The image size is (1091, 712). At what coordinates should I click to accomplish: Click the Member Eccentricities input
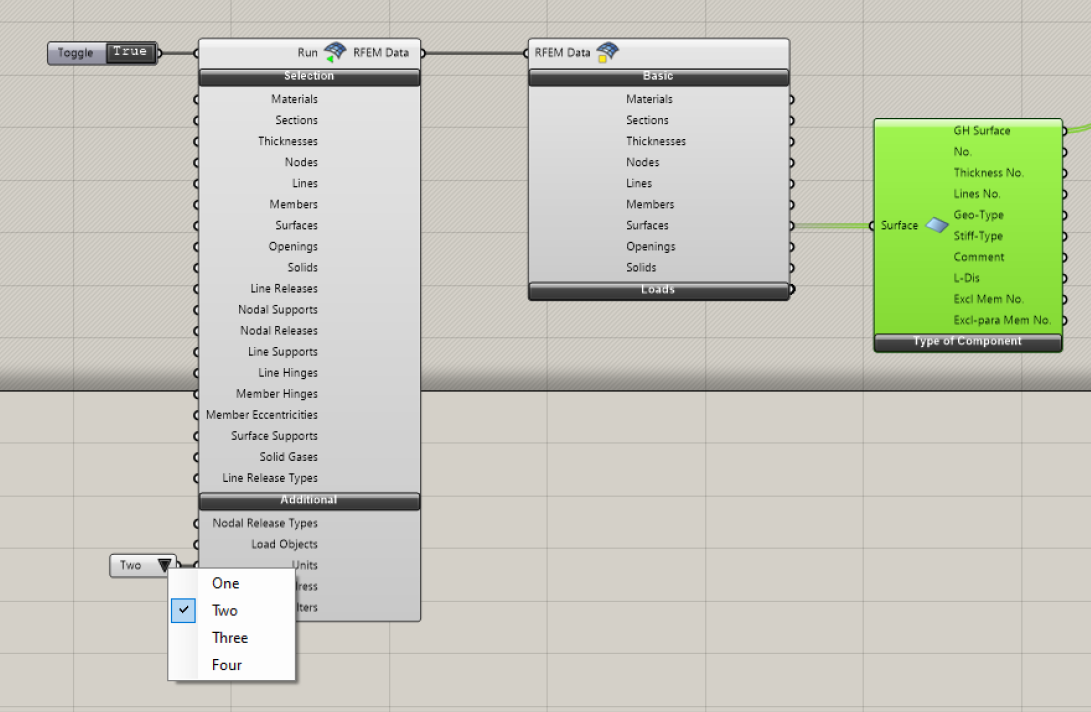tap(262, 415)
